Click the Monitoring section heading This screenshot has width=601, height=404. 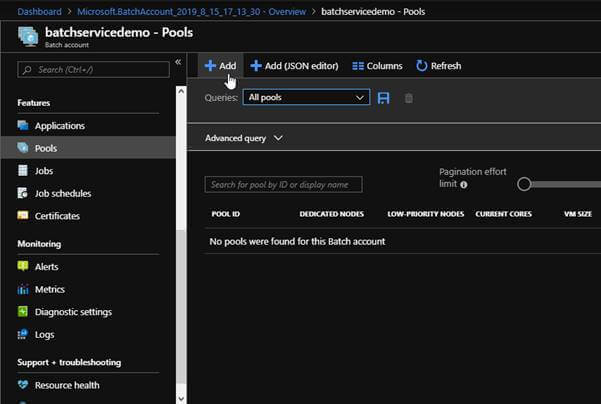[x=39, y=244]
